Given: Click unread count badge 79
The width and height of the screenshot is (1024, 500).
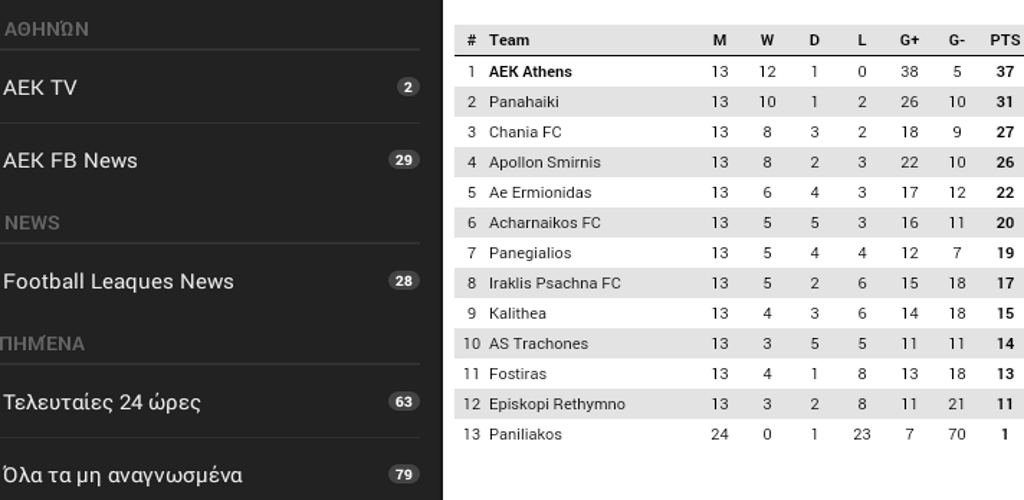Looking at the screenshot, I should 404,474.
